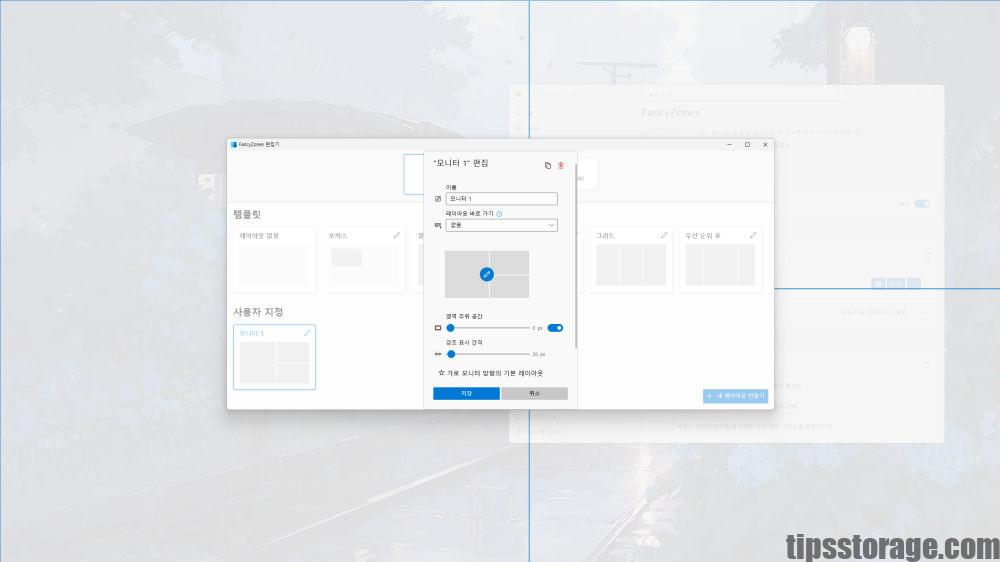Screen dimensions: 1000x562
Task: Set layout as default via star 가로 모니터 방향의 기본 레이아웃
Action: [x=490, y=373]
